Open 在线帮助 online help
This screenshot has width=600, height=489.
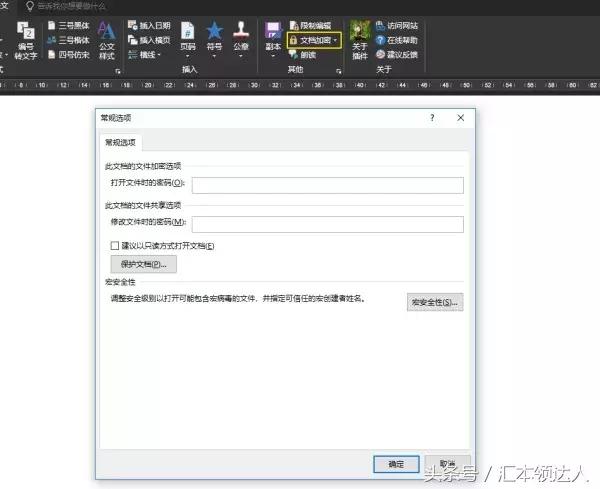pos(397,40)
